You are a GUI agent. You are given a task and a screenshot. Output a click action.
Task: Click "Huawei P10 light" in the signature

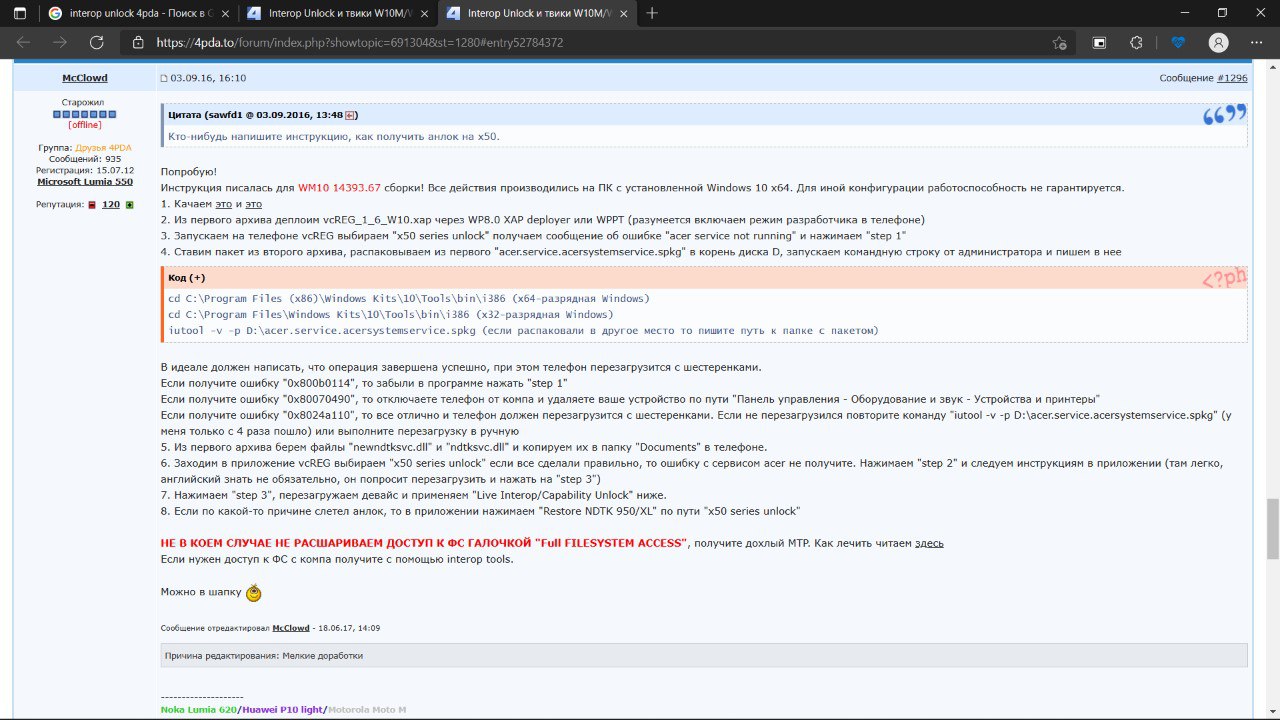282,709
